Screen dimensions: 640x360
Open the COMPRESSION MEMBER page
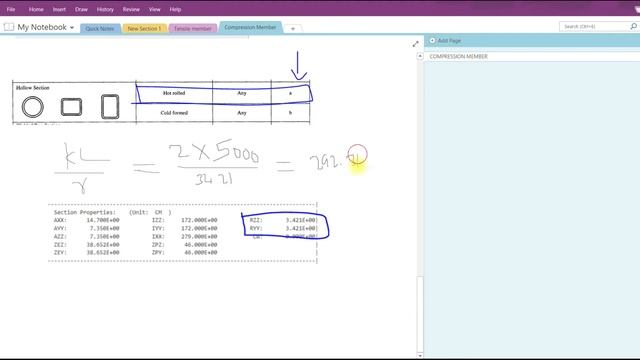pos(532,56)
